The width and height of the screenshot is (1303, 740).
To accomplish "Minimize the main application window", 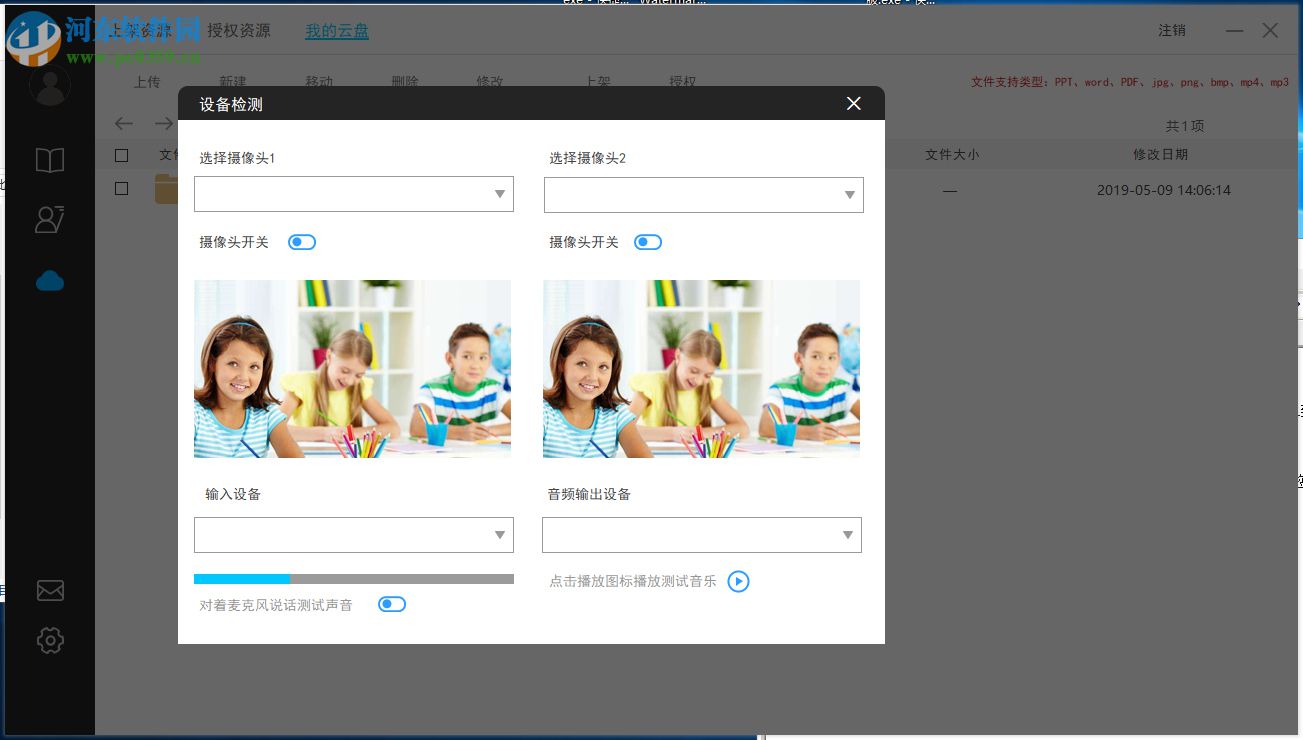I will [1234, 30].
